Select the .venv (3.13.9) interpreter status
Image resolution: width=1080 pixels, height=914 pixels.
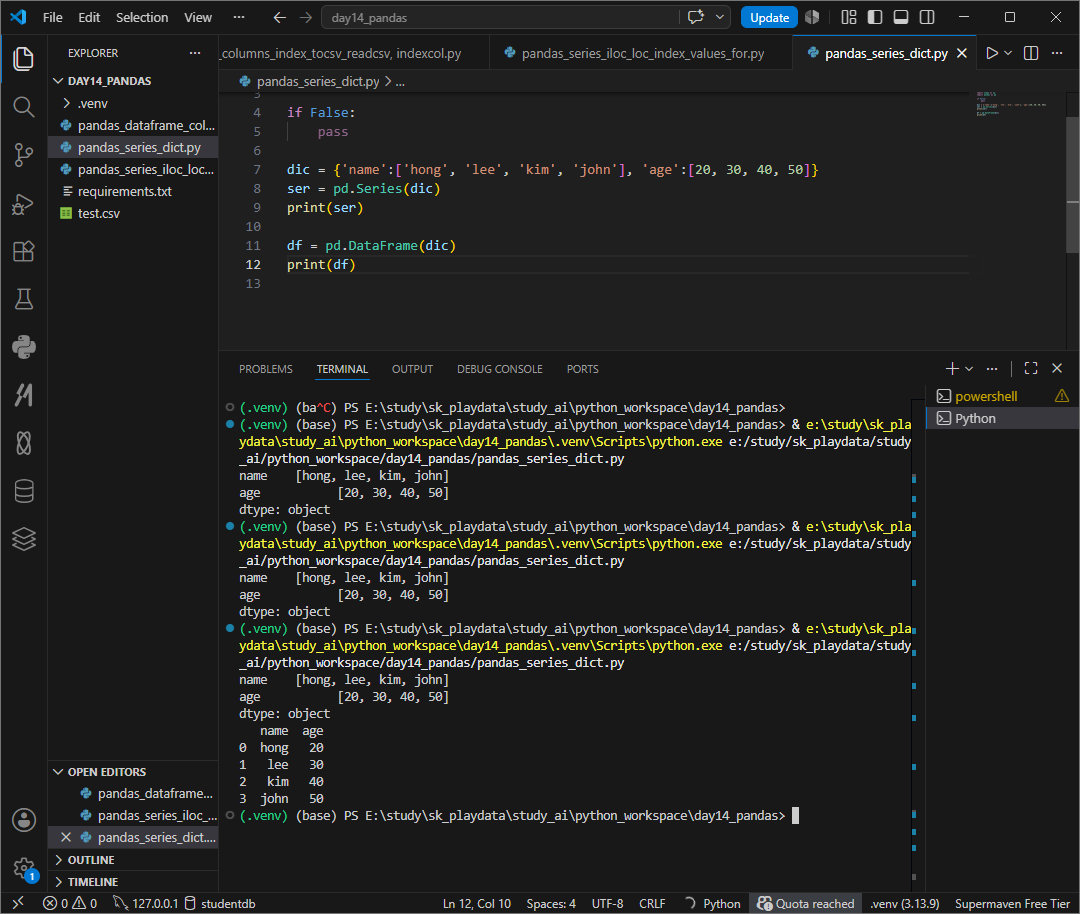[x=905, y=903]
